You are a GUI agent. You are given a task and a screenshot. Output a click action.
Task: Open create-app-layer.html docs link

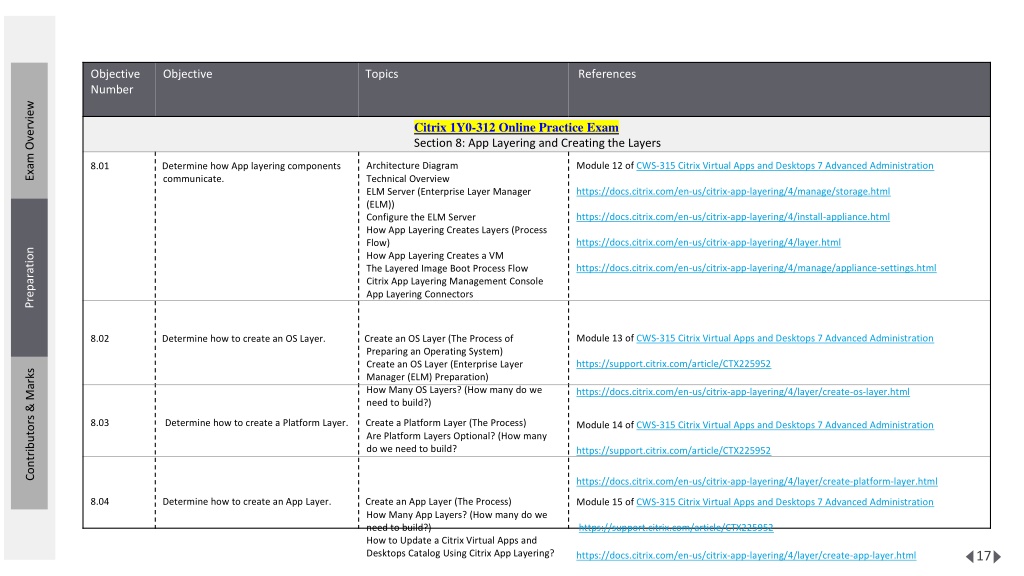746,556
